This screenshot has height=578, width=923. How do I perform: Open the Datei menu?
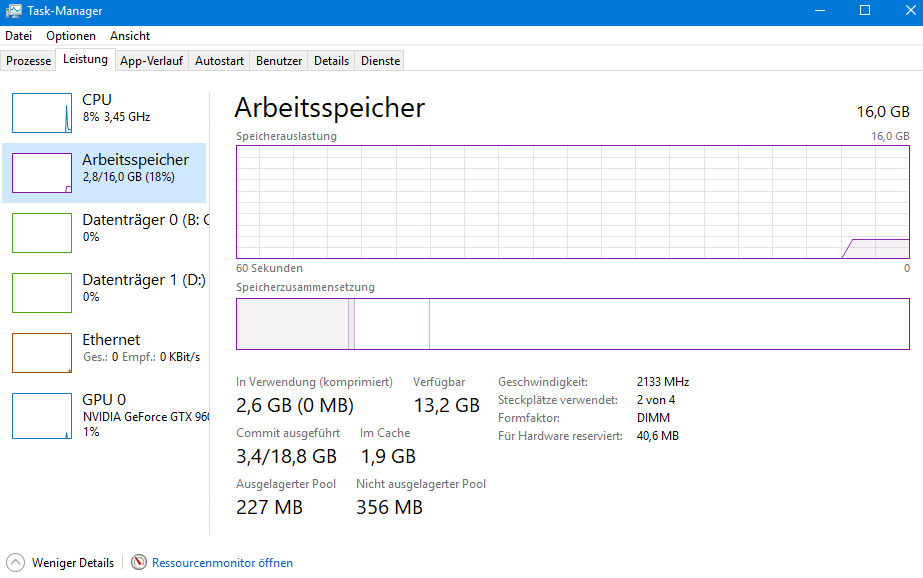click(18, 35)
